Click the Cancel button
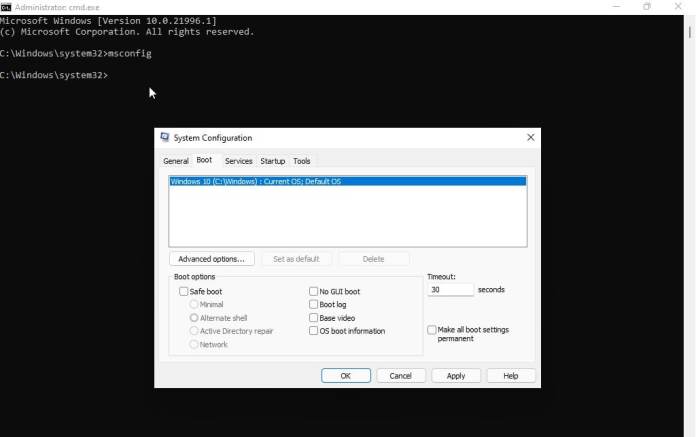696x437 pixels. pyautogui.click(x=401, y=376)
